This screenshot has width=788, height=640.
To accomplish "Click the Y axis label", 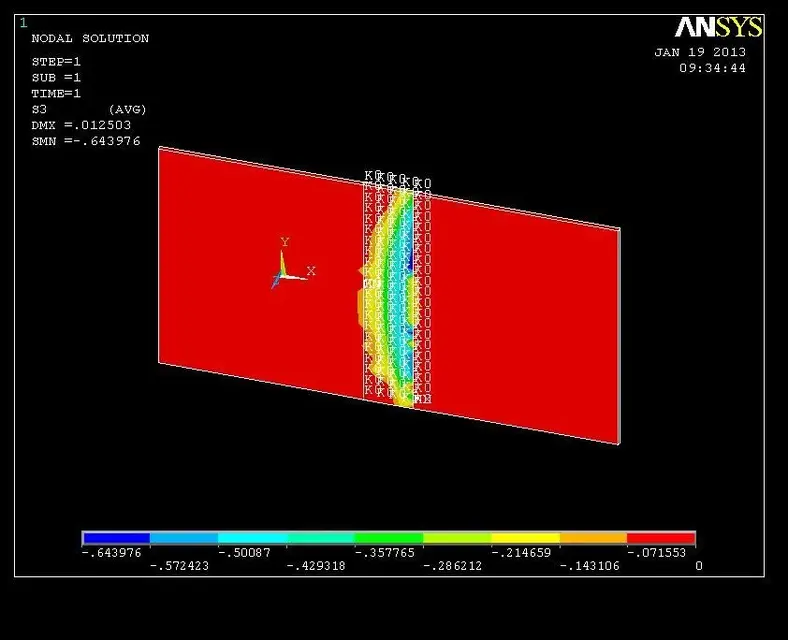I will point(285,242).
